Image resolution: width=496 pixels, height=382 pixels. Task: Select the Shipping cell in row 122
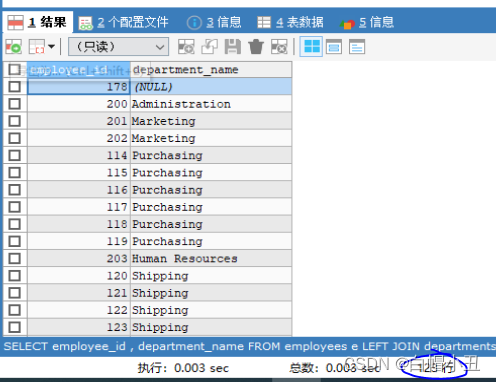point(211,310)
